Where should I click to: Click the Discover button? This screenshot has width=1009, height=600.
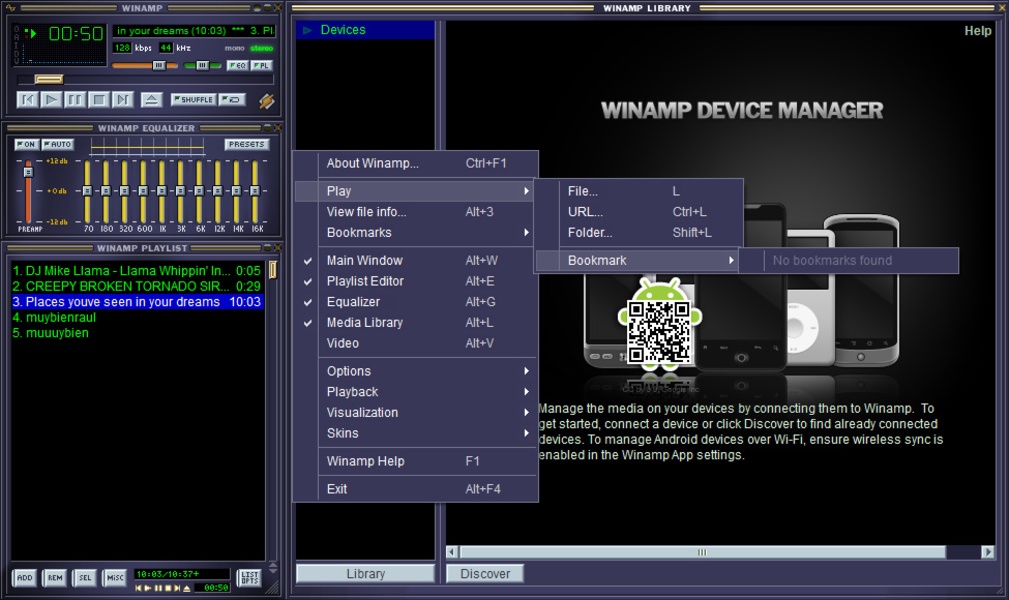tap(485, 574)
